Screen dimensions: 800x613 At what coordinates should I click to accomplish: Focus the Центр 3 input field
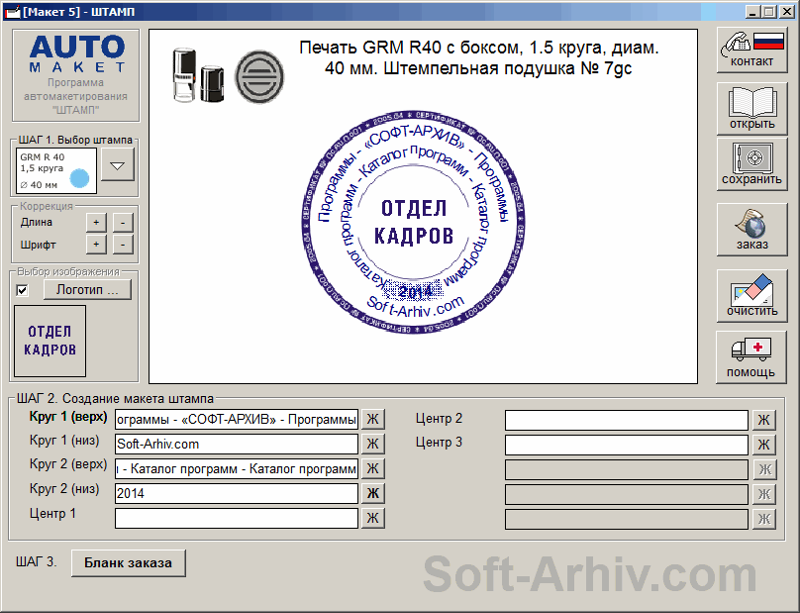627,445
